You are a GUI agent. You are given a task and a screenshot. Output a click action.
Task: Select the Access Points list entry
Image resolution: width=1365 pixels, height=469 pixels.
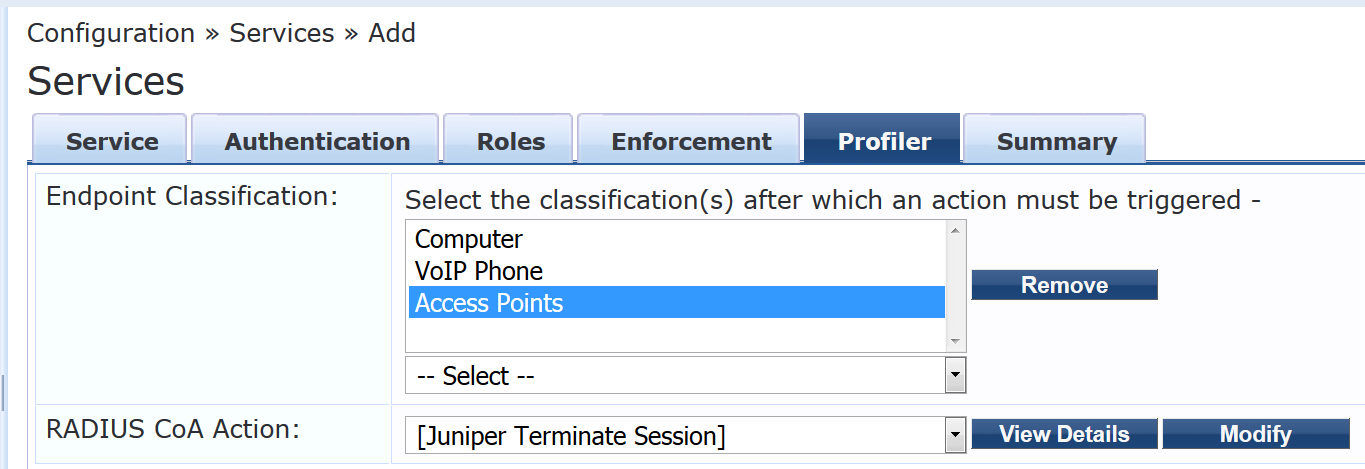point(488,303)
